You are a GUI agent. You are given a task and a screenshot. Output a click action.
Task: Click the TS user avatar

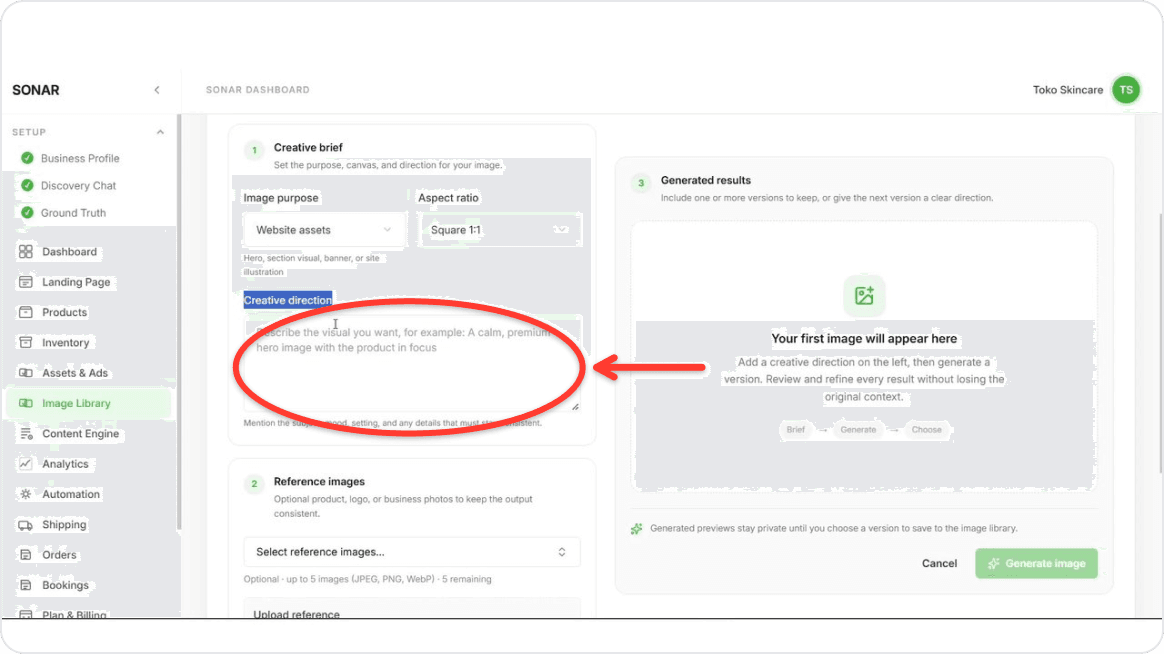click(1125, 90)
